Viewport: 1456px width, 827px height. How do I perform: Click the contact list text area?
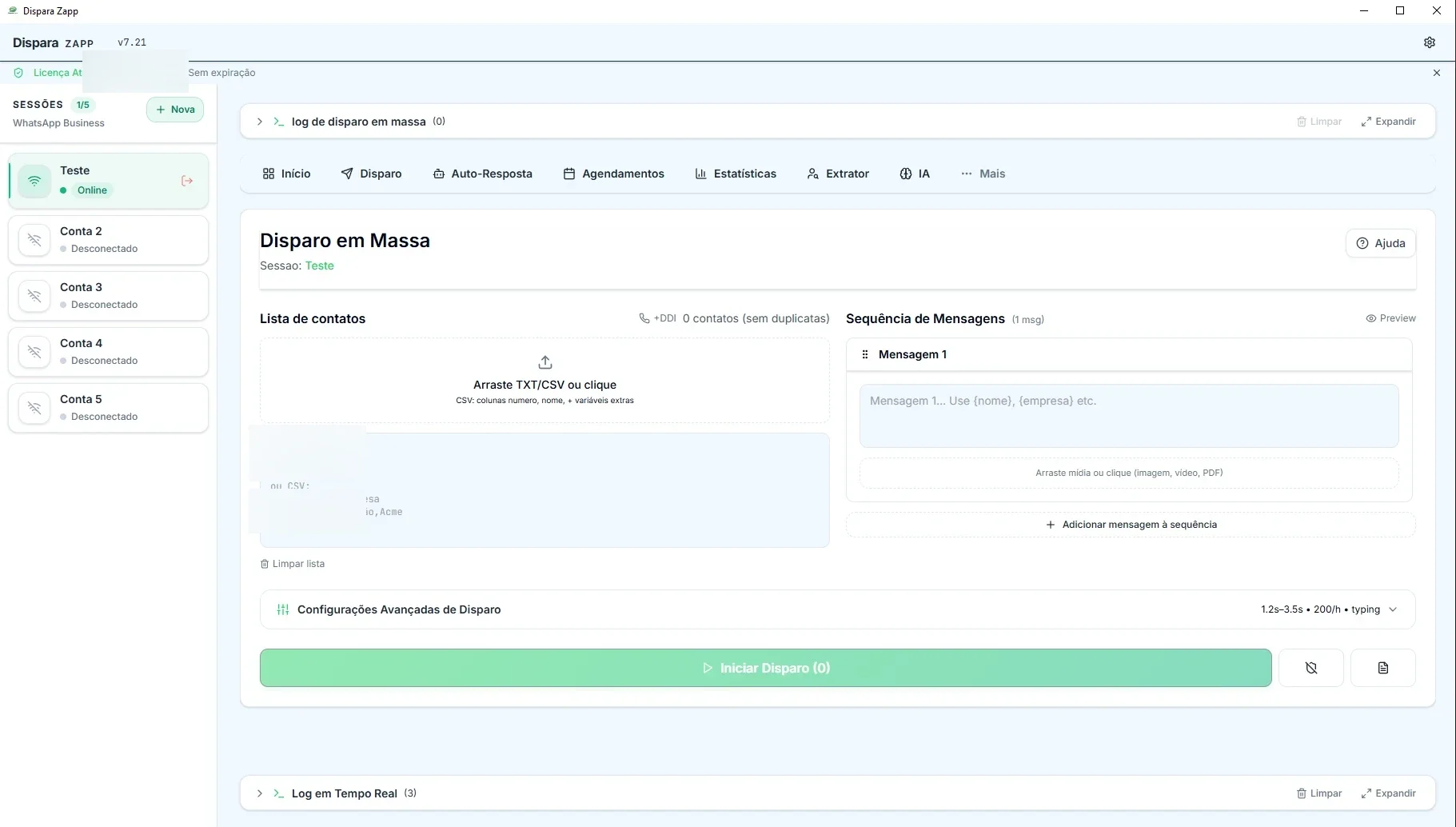(545, 490)
